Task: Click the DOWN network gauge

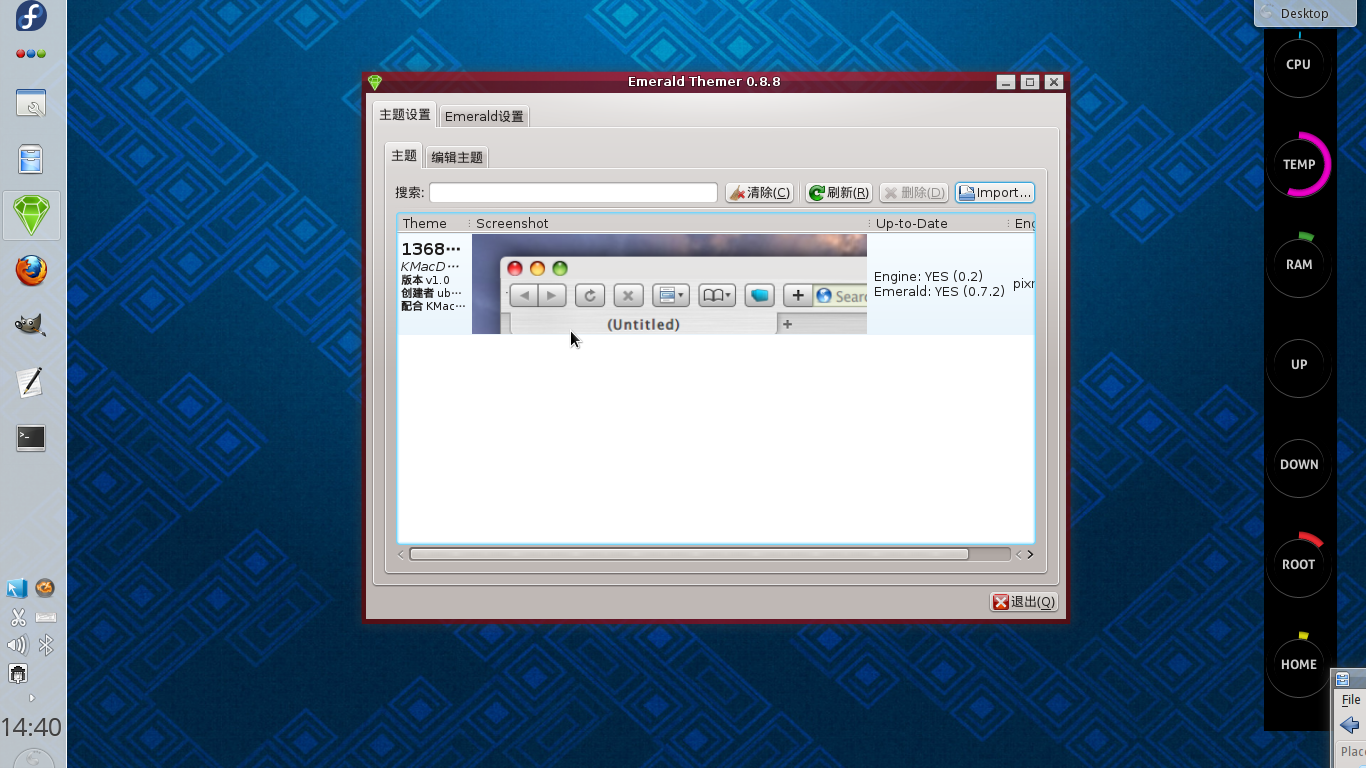Action: click(x=1298, y=464)
